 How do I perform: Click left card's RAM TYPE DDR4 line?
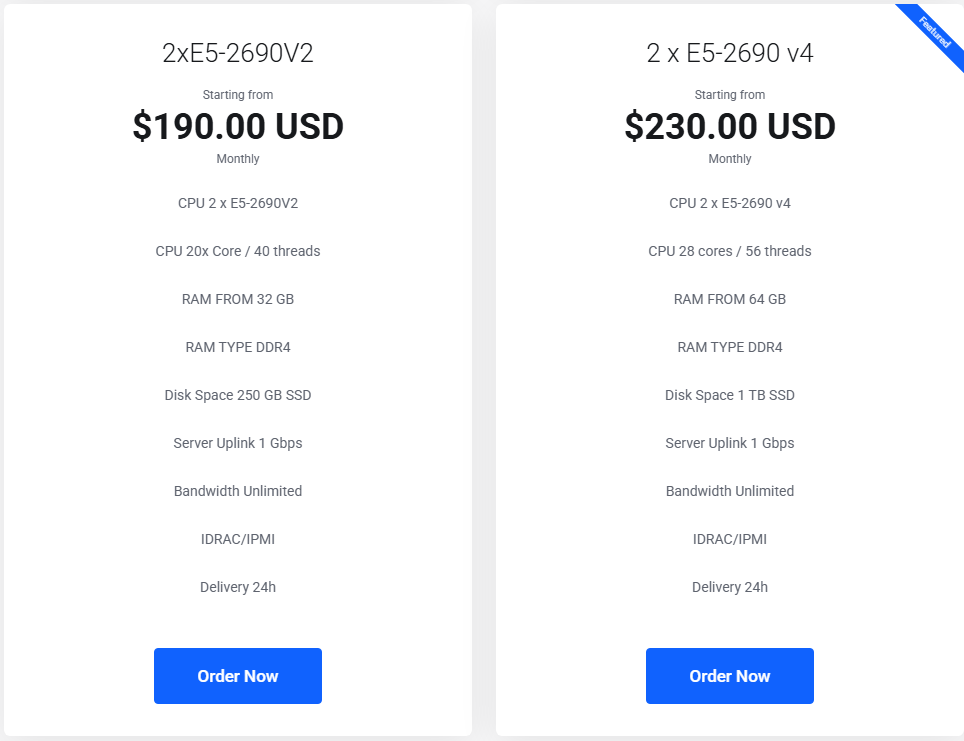click(238, 347)
